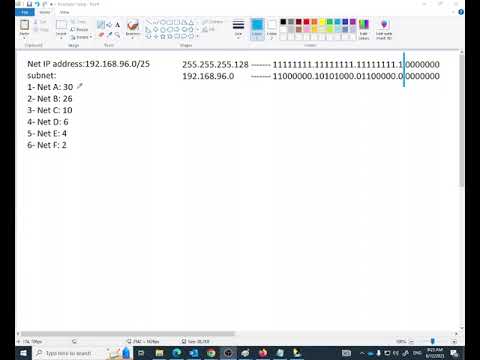
Task: Click the Undo arrow in title bar
Action: (x=37, y=4)
